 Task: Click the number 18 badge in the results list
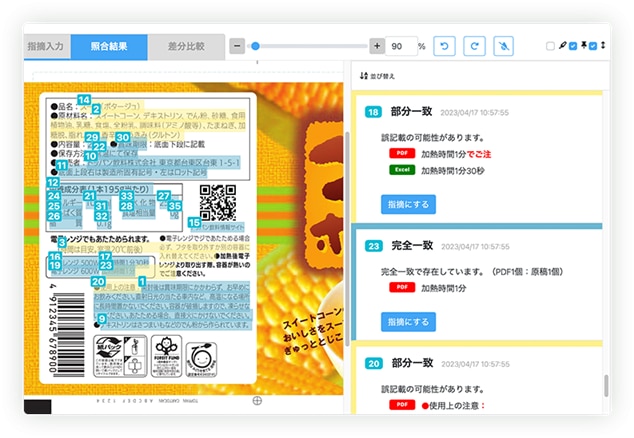pyautogui.click(x=373, y=112)
